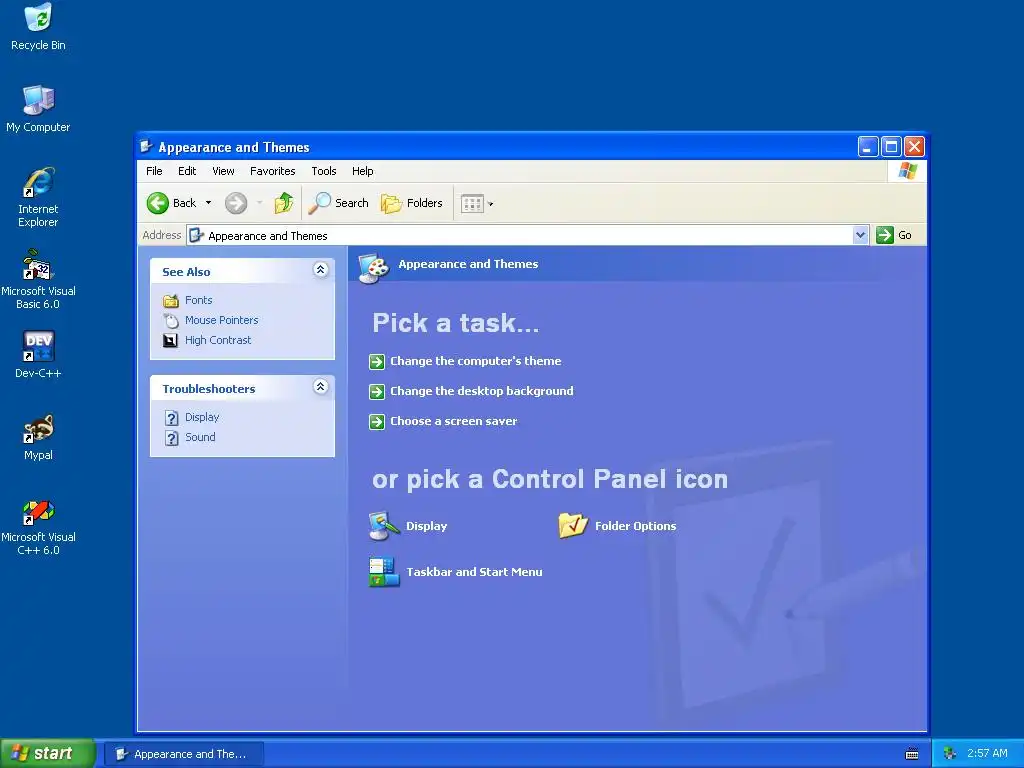Collapse the See Also panel
The image size is (1024, 768).
(x=320, y=270)
